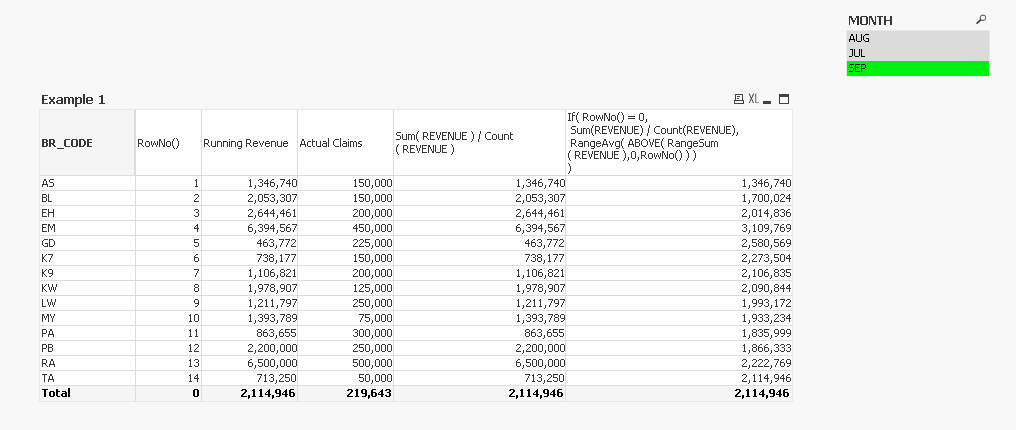Select branch code K9
This screenshot has width=1016, height=430.
click(87, 273)
